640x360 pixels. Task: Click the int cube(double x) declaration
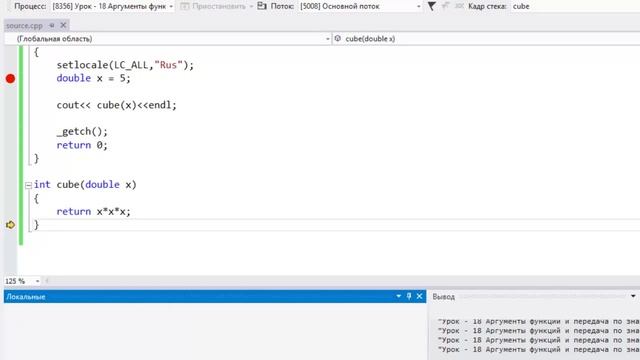pos(85,184)
